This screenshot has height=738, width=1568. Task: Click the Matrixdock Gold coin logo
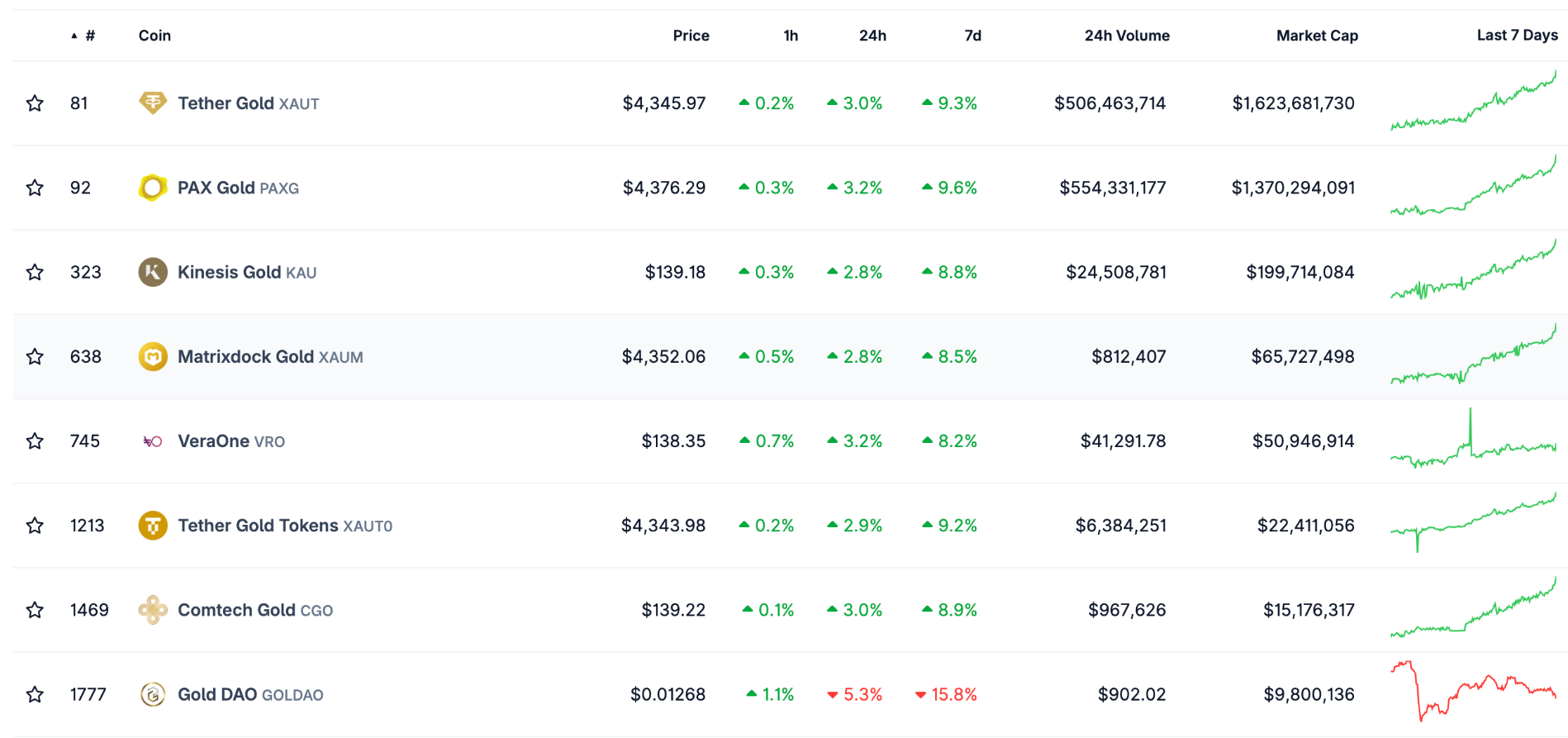pyautogui.click(x=152, y=357)
